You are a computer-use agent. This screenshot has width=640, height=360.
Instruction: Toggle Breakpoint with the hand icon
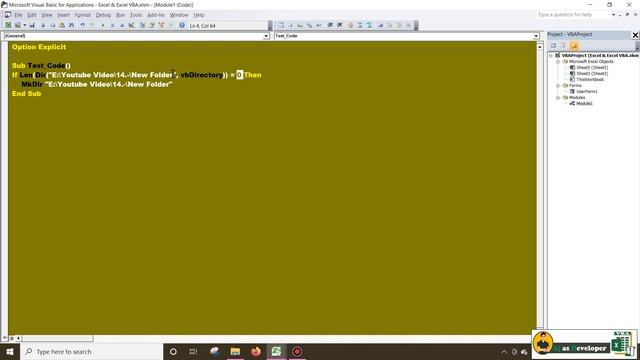350,25
